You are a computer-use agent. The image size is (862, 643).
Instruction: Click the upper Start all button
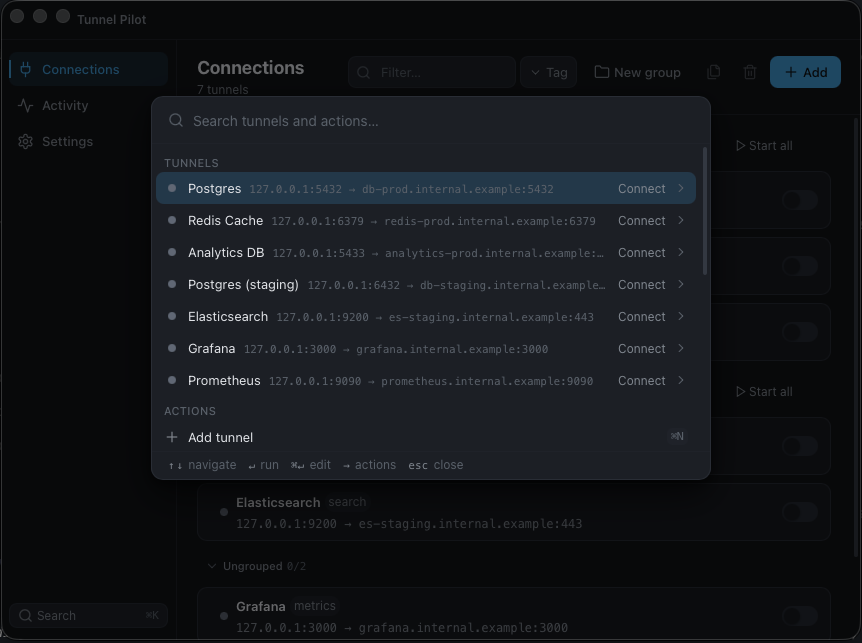click(764, 146)
